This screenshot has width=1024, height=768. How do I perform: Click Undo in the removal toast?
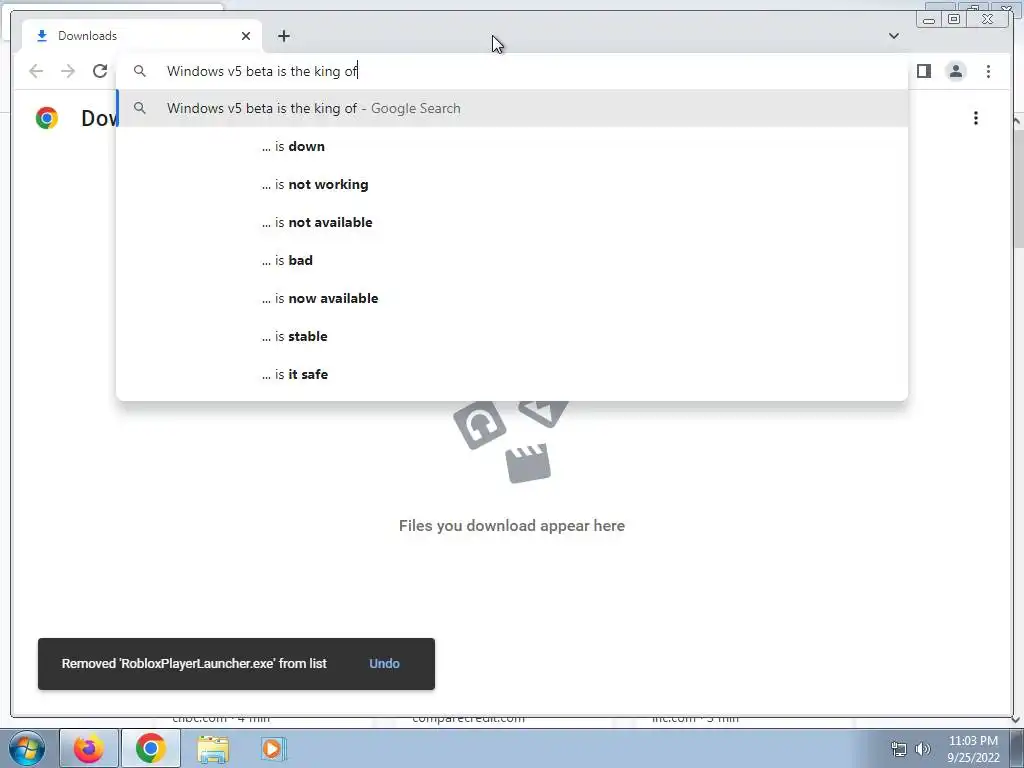coord(384,664)
